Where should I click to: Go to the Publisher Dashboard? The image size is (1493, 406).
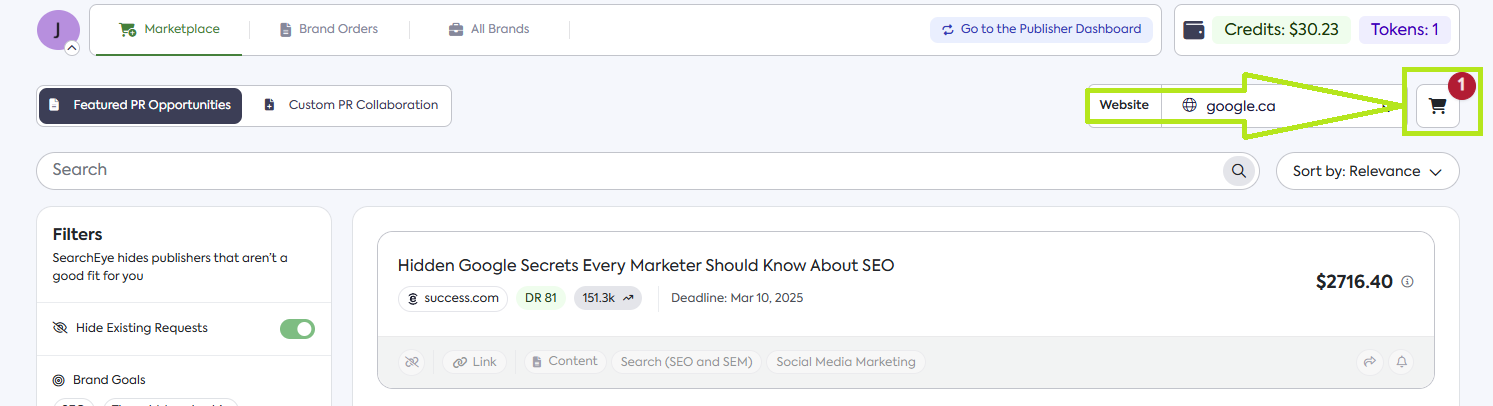tap(1040, 29)
